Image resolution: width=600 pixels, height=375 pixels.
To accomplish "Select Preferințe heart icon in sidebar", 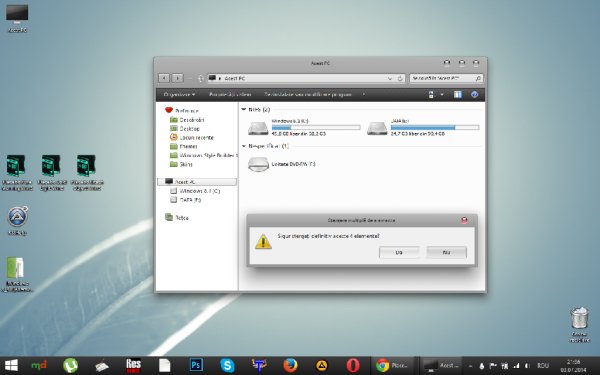I will point(169,110).
